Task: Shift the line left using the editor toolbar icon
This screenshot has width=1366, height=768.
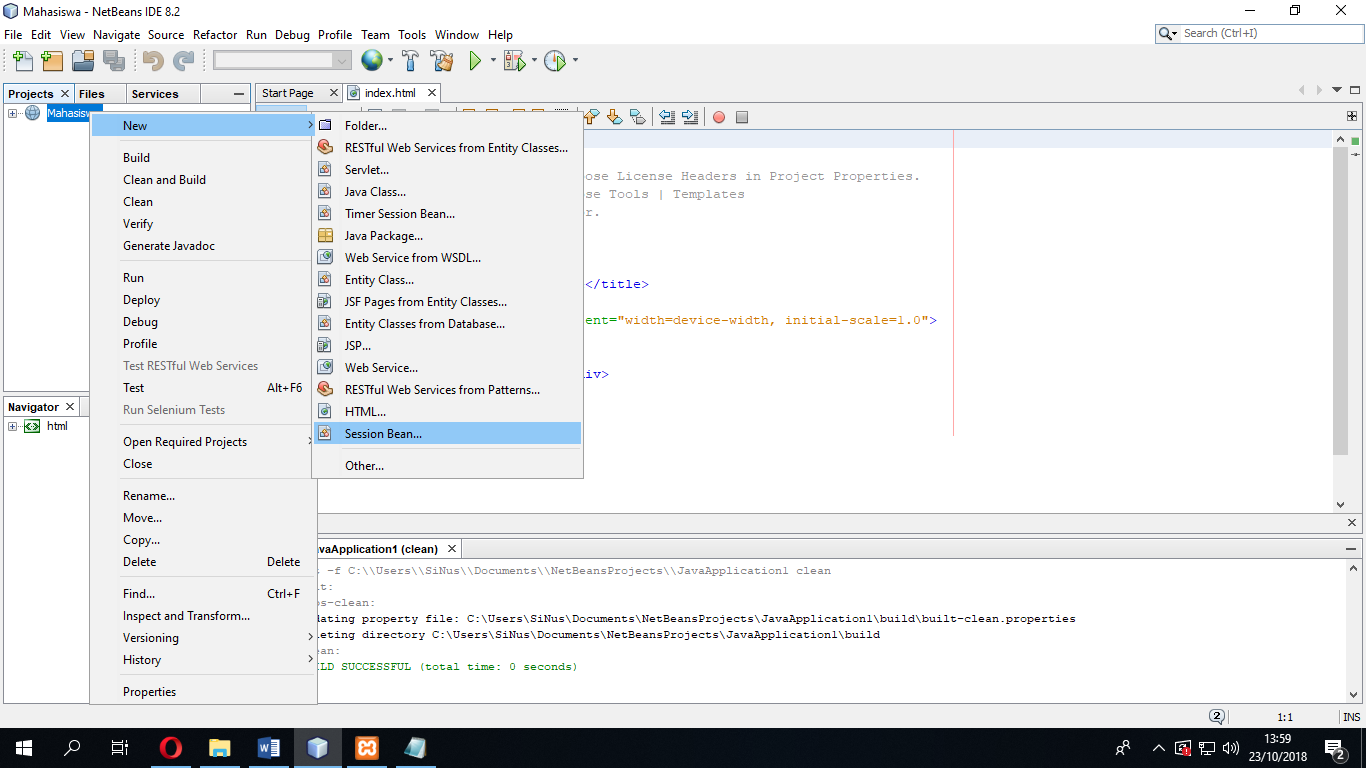Action: (x=668, y=117)
